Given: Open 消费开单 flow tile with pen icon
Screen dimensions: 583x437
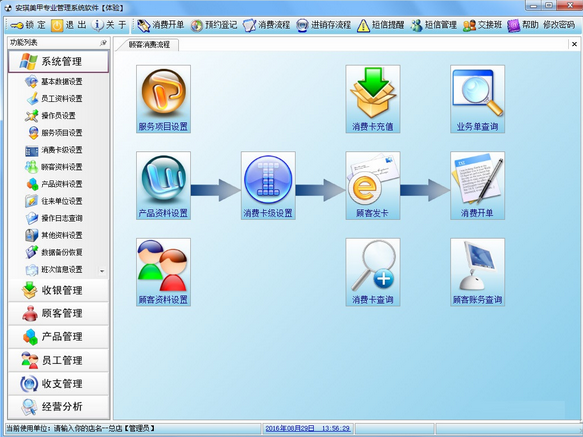Looking at the screenshot, I should coord(477,185).
